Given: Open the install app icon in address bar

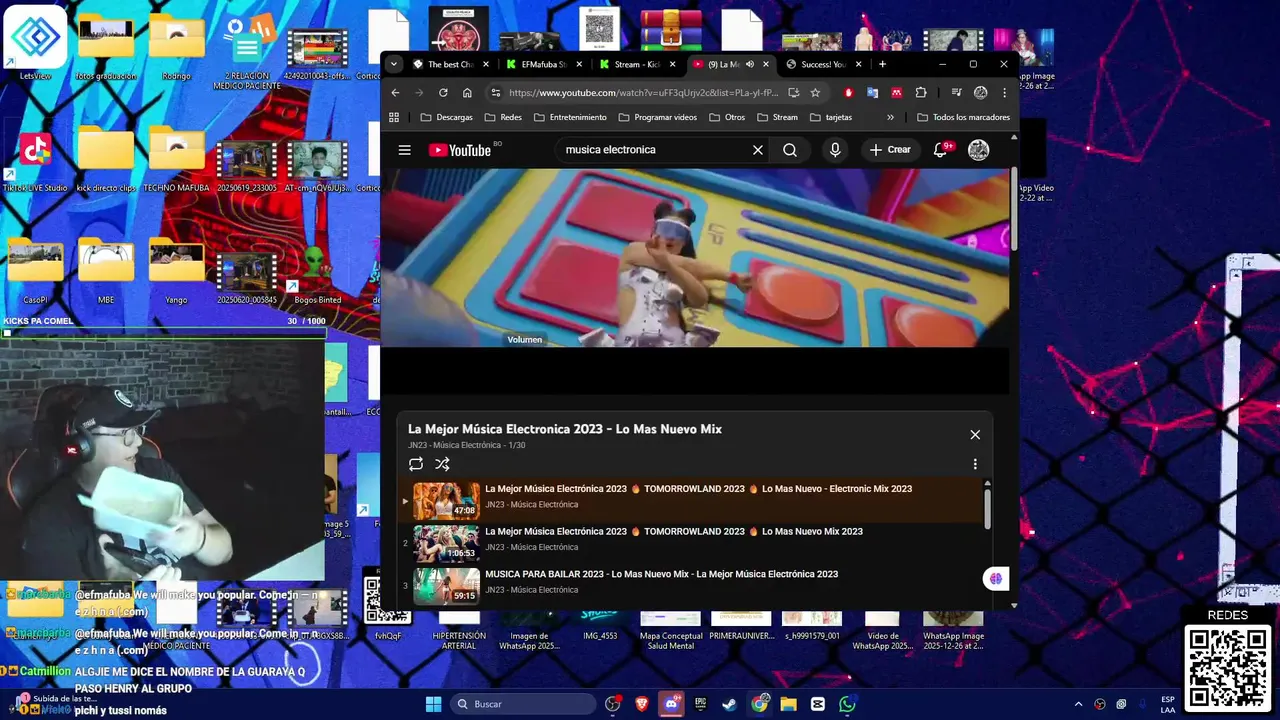Looking at the screenshot, I should [x=793, y=92].
